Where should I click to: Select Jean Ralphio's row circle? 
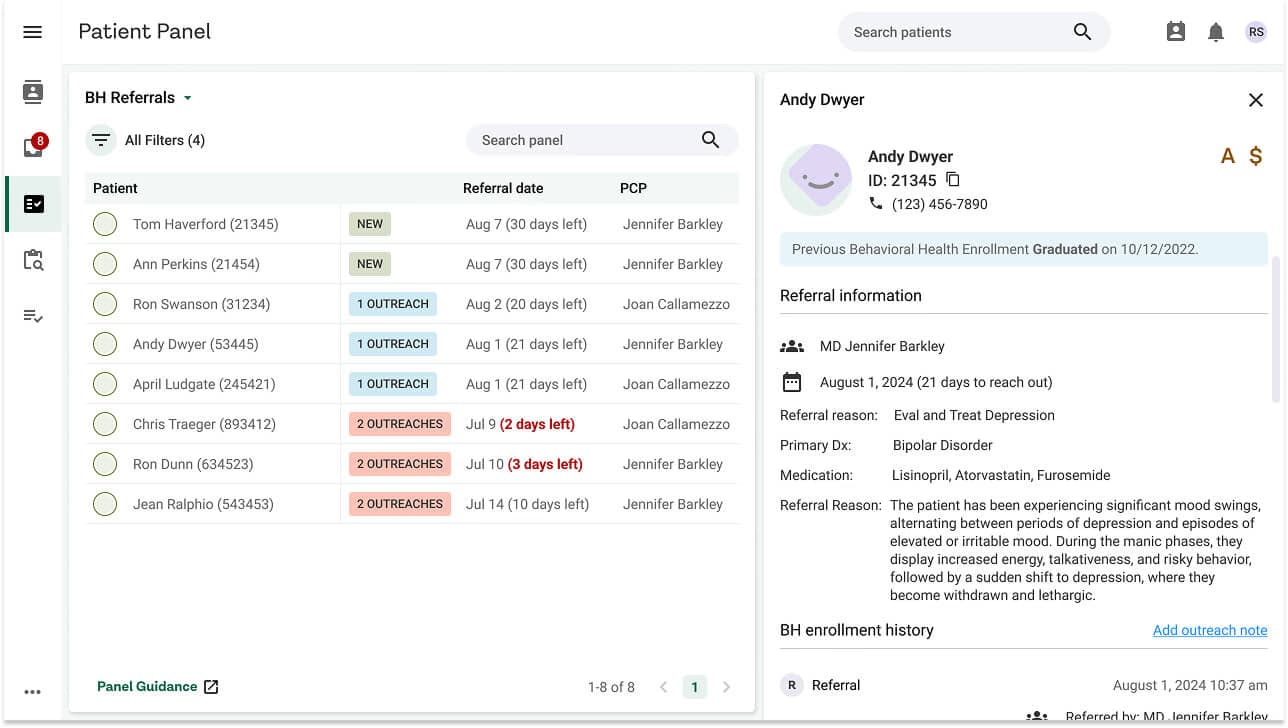point(105,504)
